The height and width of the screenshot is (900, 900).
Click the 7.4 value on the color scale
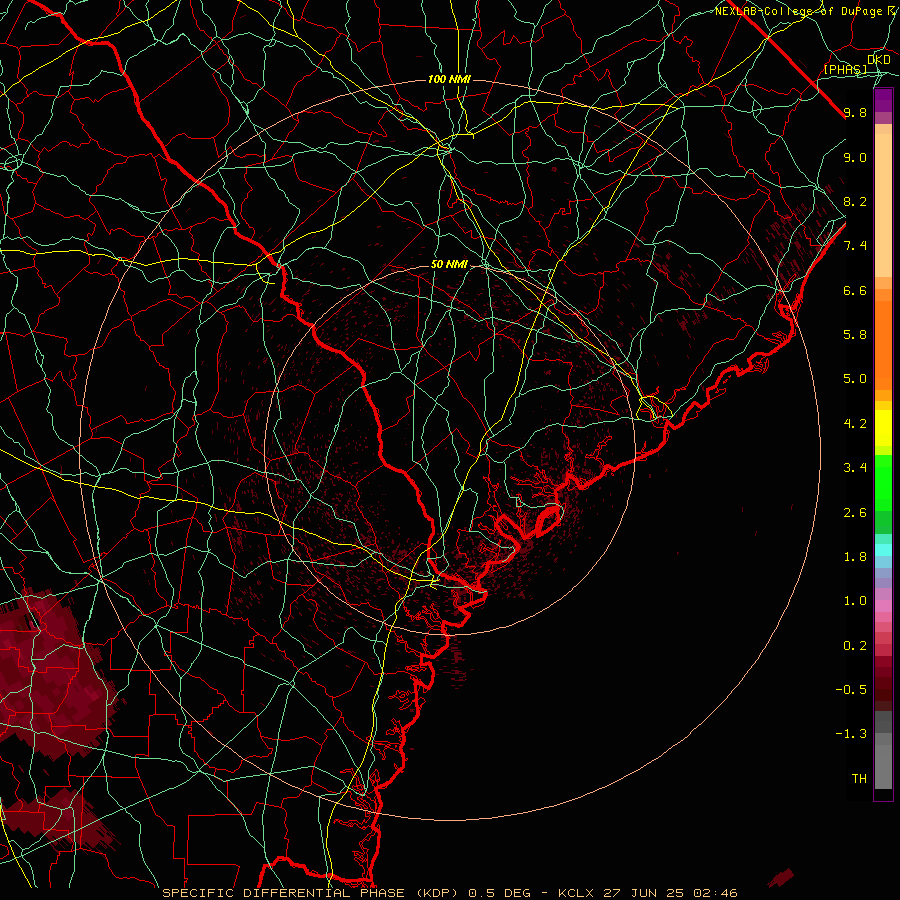click(855, 246)
